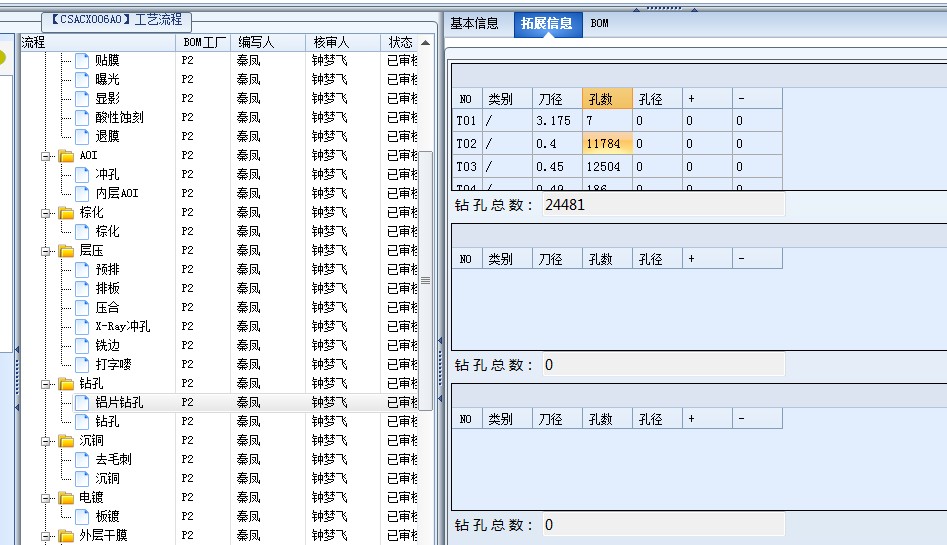This screenshot has height=545, width=947.
Task: Switch to the 基本信息 tab
Action: tap(474, 23)
